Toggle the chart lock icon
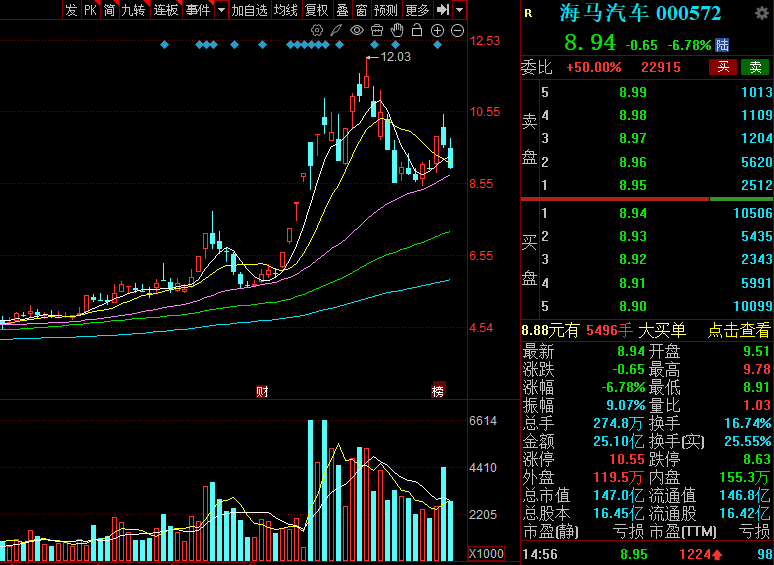 point(417,31)
